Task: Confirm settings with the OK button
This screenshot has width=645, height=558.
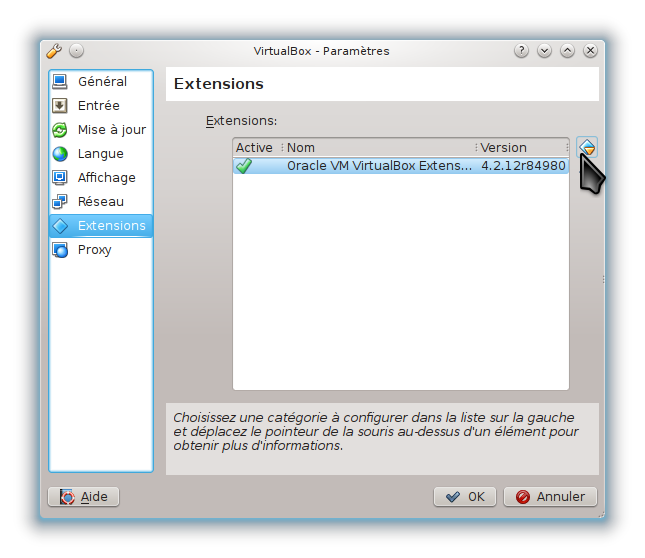Action: [465, 497]
